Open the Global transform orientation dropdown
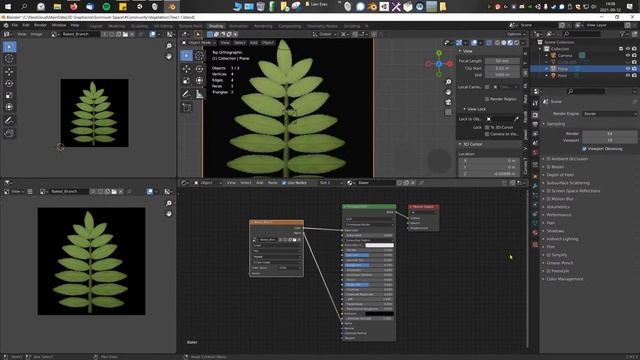Image resolution: width=640 pixels, height=360 pixels. pyautogui.click(x=325, y=34)
